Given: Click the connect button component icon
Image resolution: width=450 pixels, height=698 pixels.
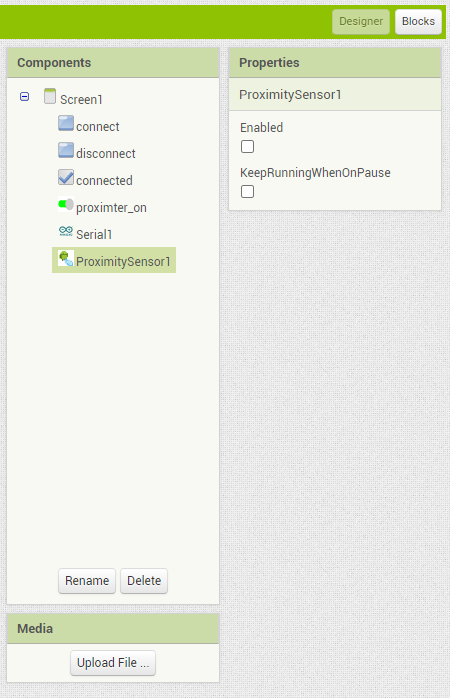Looking at the screenshot, I should pyautogui.click(x=66, y=123).
